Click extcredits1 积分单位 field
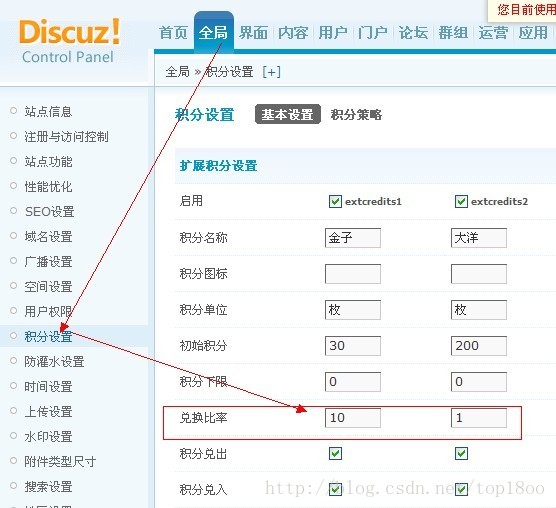This screenshot has width=556, height=508. [x=353, y=310]
